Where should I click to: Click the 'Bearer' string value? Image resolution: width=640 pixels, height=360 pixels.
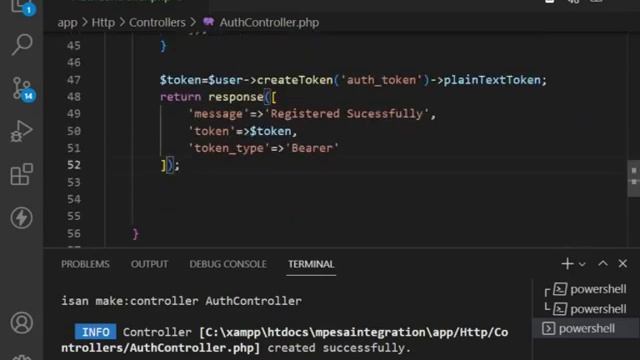312,148
